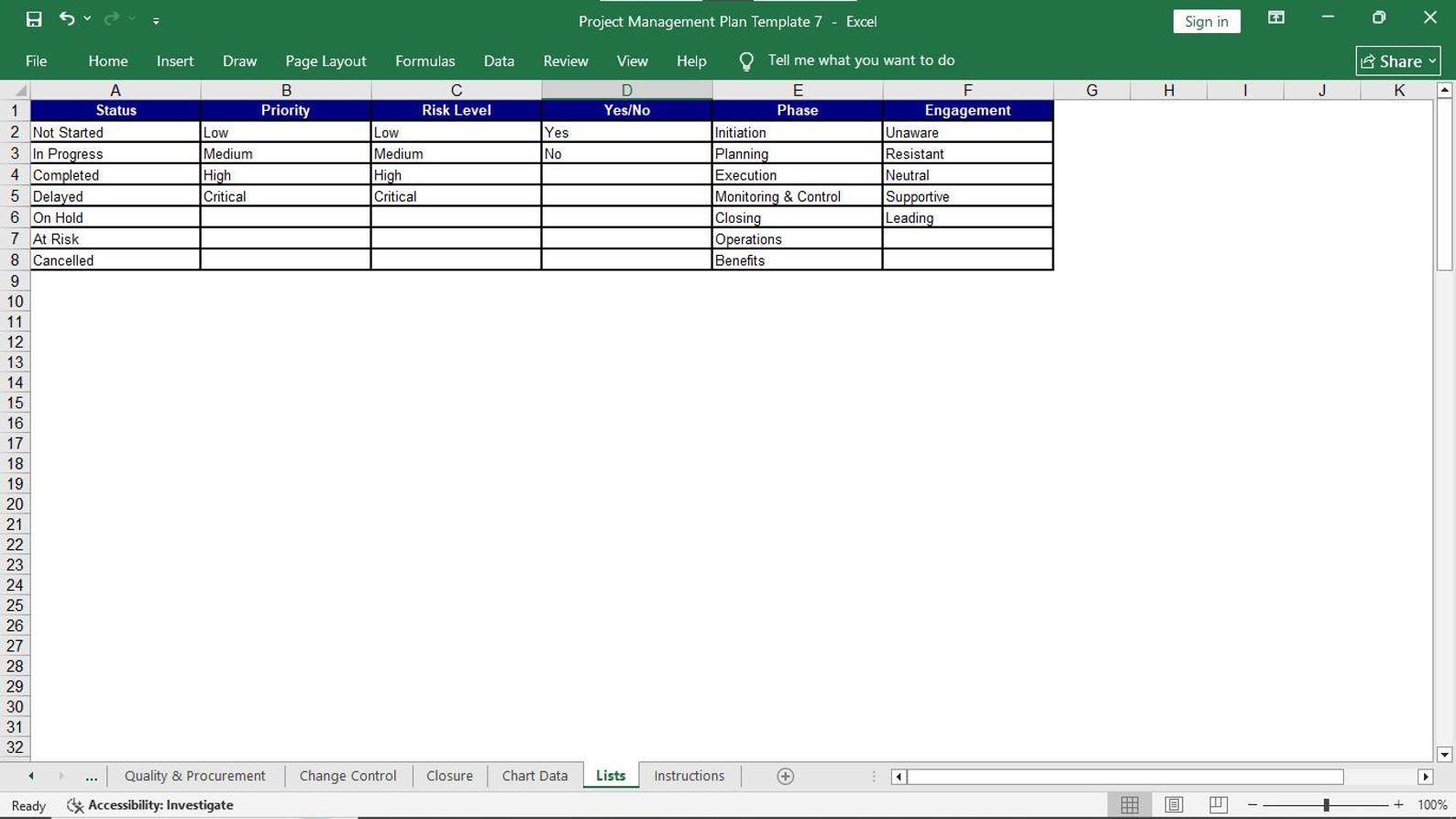Image resolution: width=1456 pixels, height=819 pixels.
Task: Select column G header
Action: [1092, 90]
